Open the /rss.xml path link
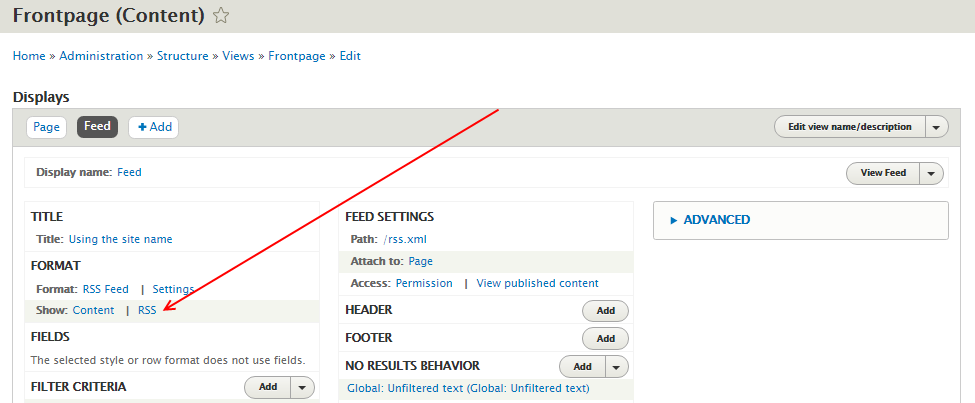This screenshot has width=975, height=403. 405,239
